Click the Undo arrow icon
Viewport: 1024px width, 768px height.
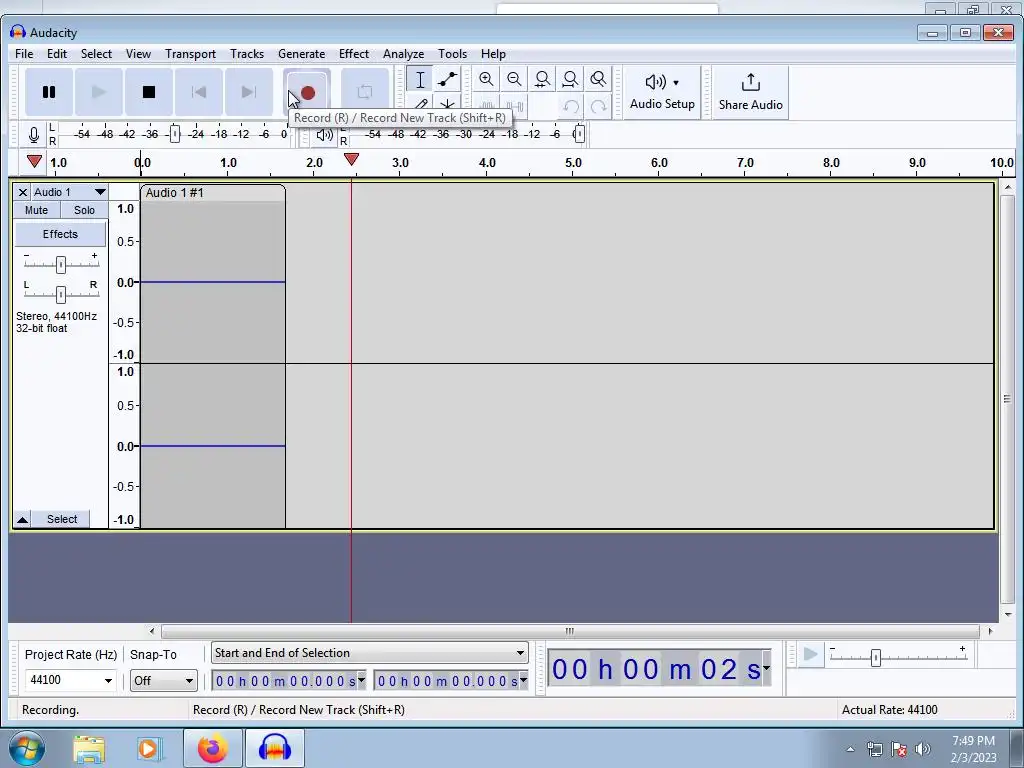click(571, 107)
